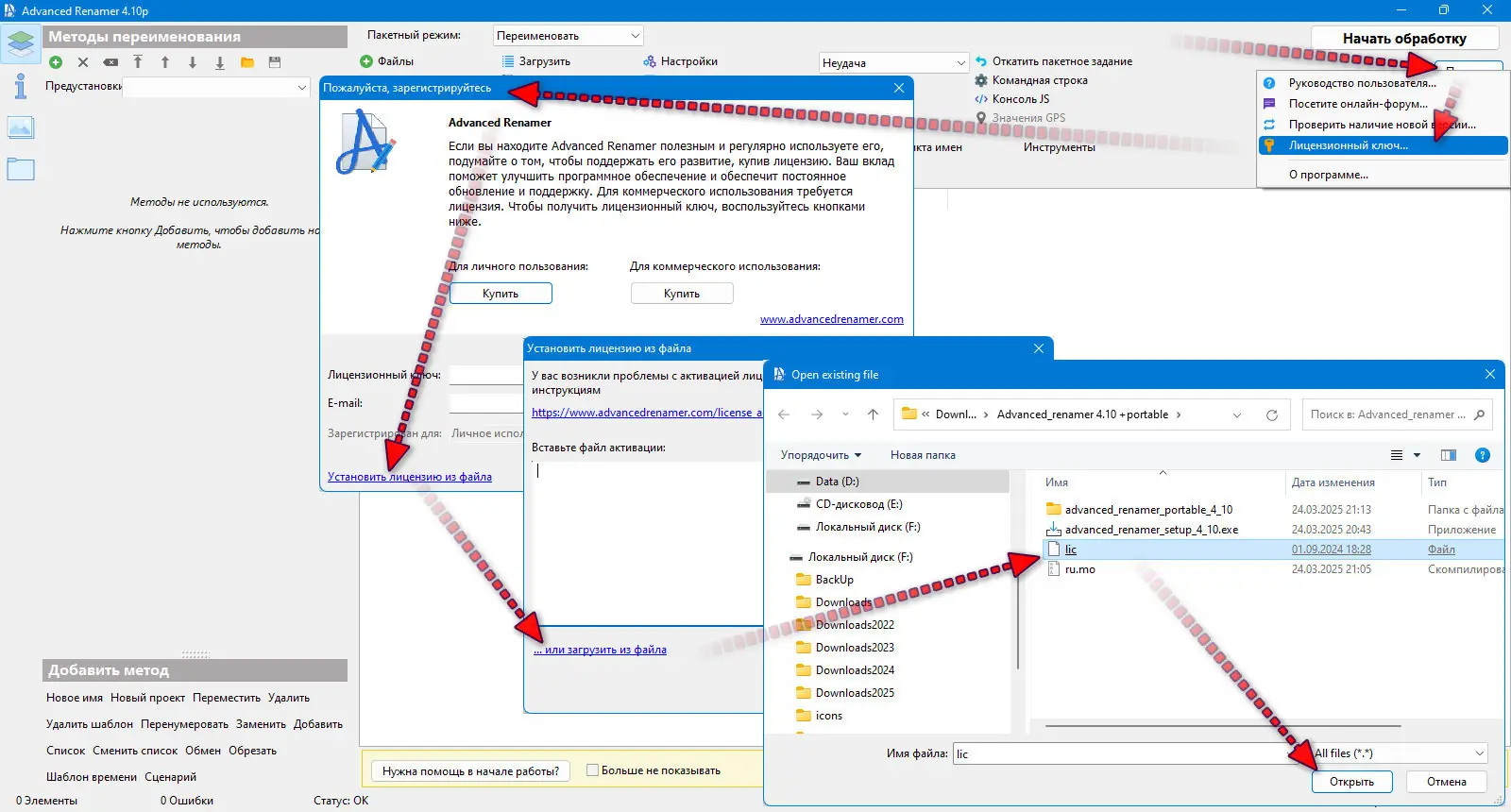The width and height of the screenshot is (1511, 812).
Task: Move selected method up one step
Action: (x=165, y=62)
